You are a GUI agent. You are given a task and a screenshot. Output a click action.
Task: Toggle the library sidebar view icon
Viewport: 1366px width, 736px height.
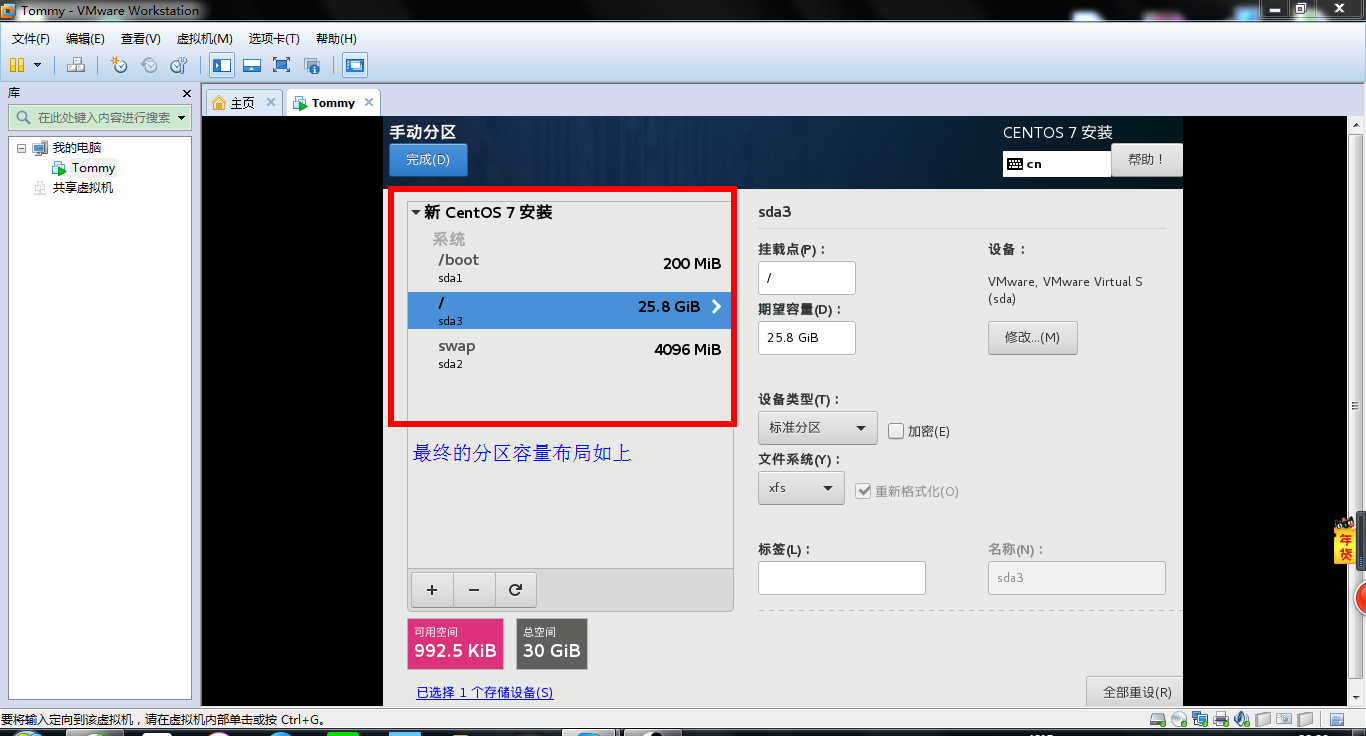(x=222, y=65)
